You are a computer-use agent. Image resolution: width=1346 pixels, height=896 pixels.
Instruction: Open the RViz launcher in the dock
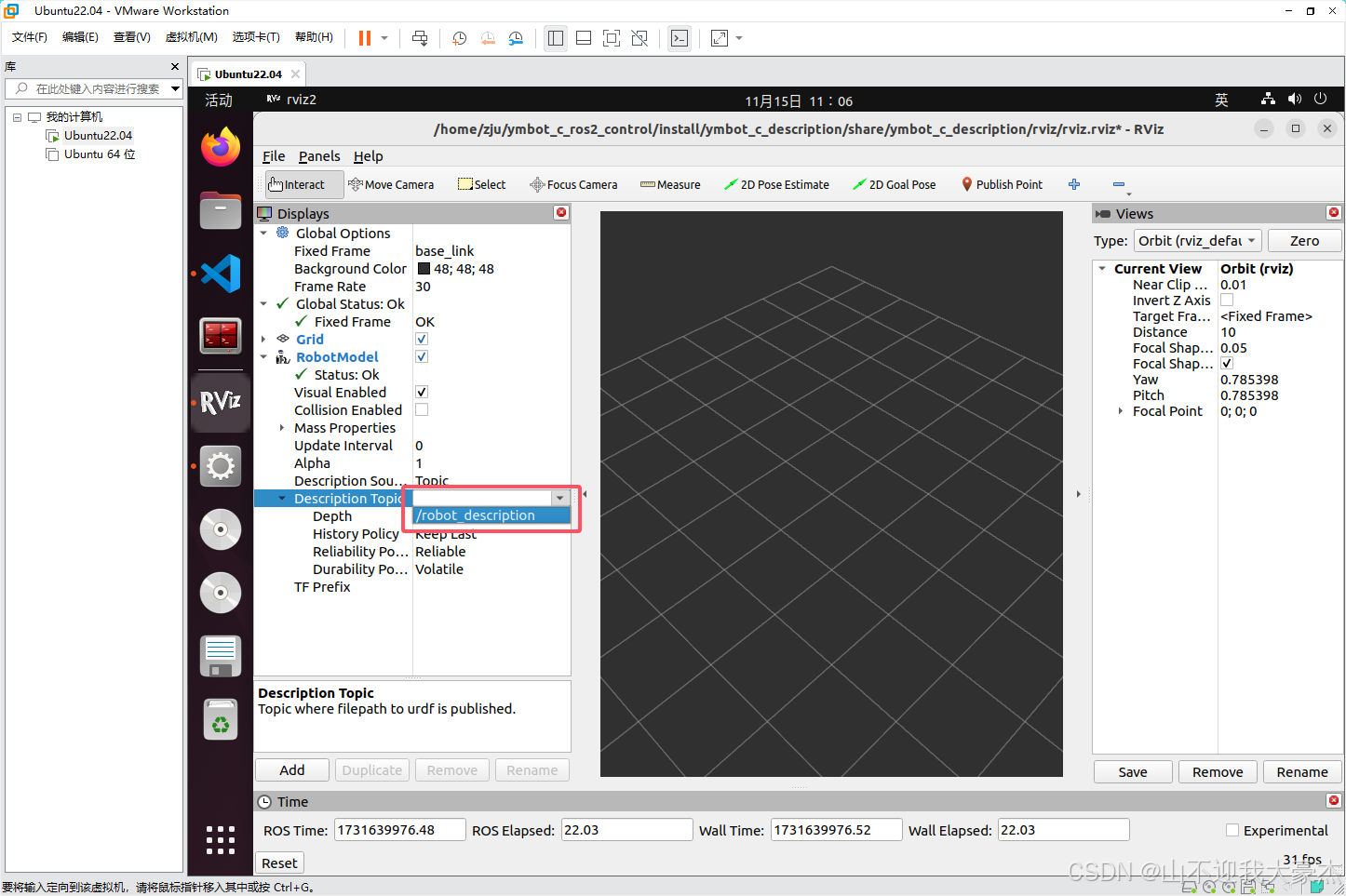pos(220,402)
